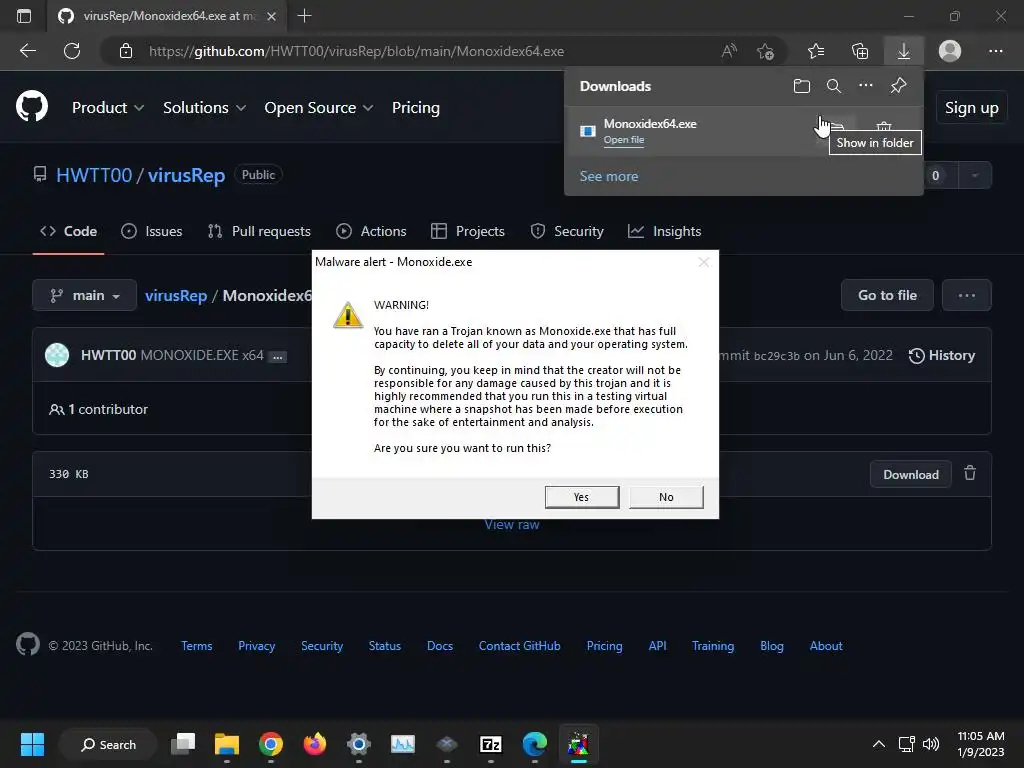Open the Actions tab

[371, 231]
